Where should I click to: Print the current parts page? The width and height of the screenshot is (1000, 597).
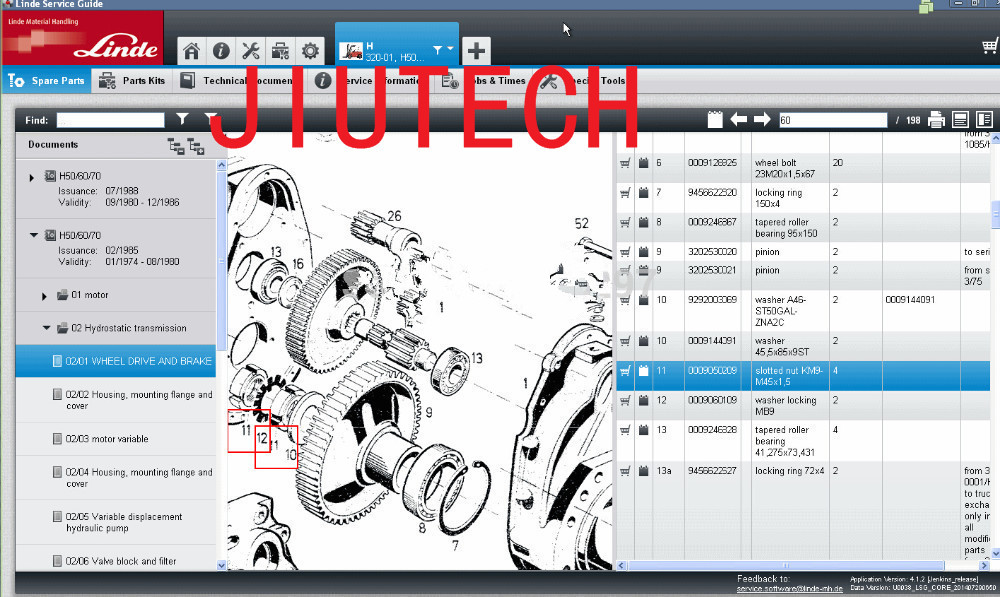pos(936,120)
